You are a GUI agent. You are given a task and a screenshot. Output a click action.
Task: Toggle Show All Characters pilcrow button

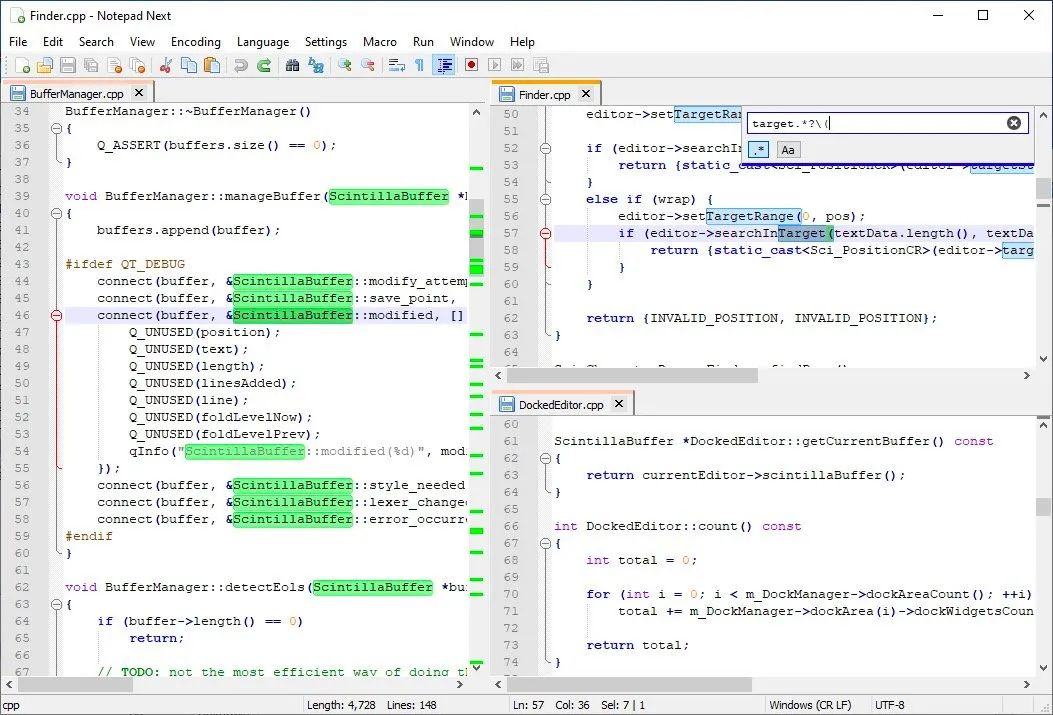(419, 65)
